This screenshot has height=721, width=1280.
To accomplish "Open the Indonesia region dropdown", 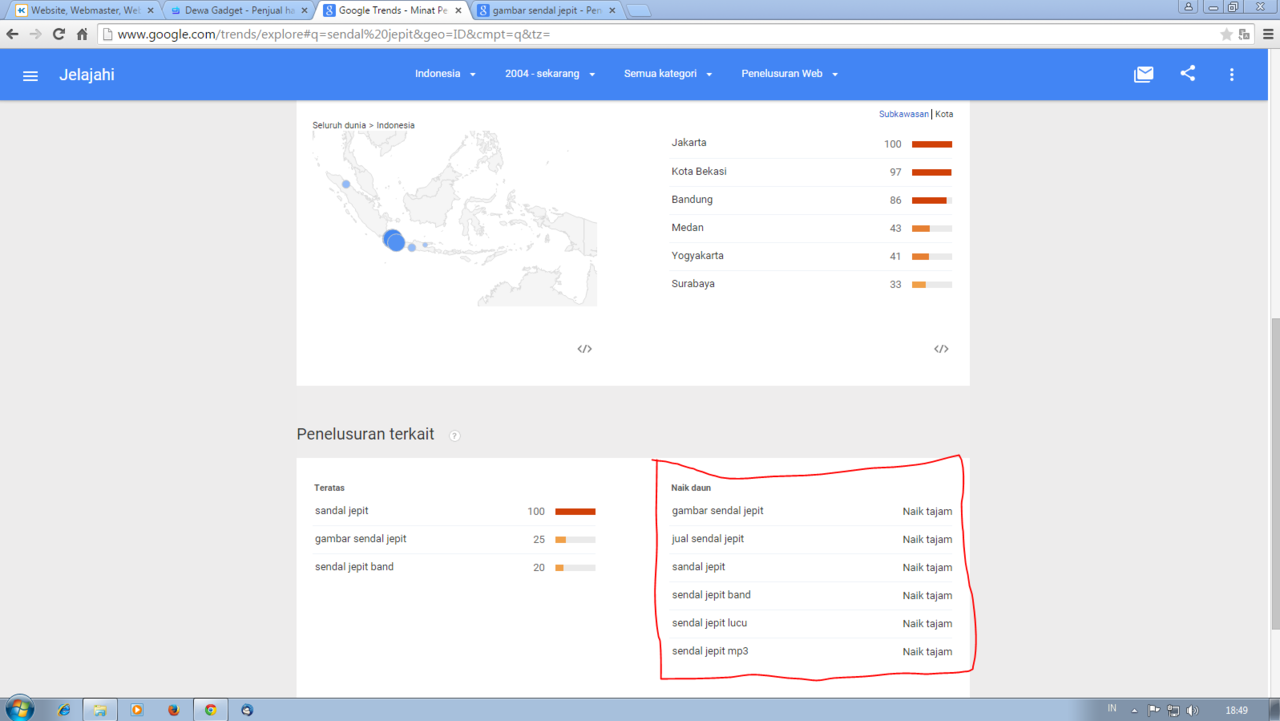I will point(445,74).
